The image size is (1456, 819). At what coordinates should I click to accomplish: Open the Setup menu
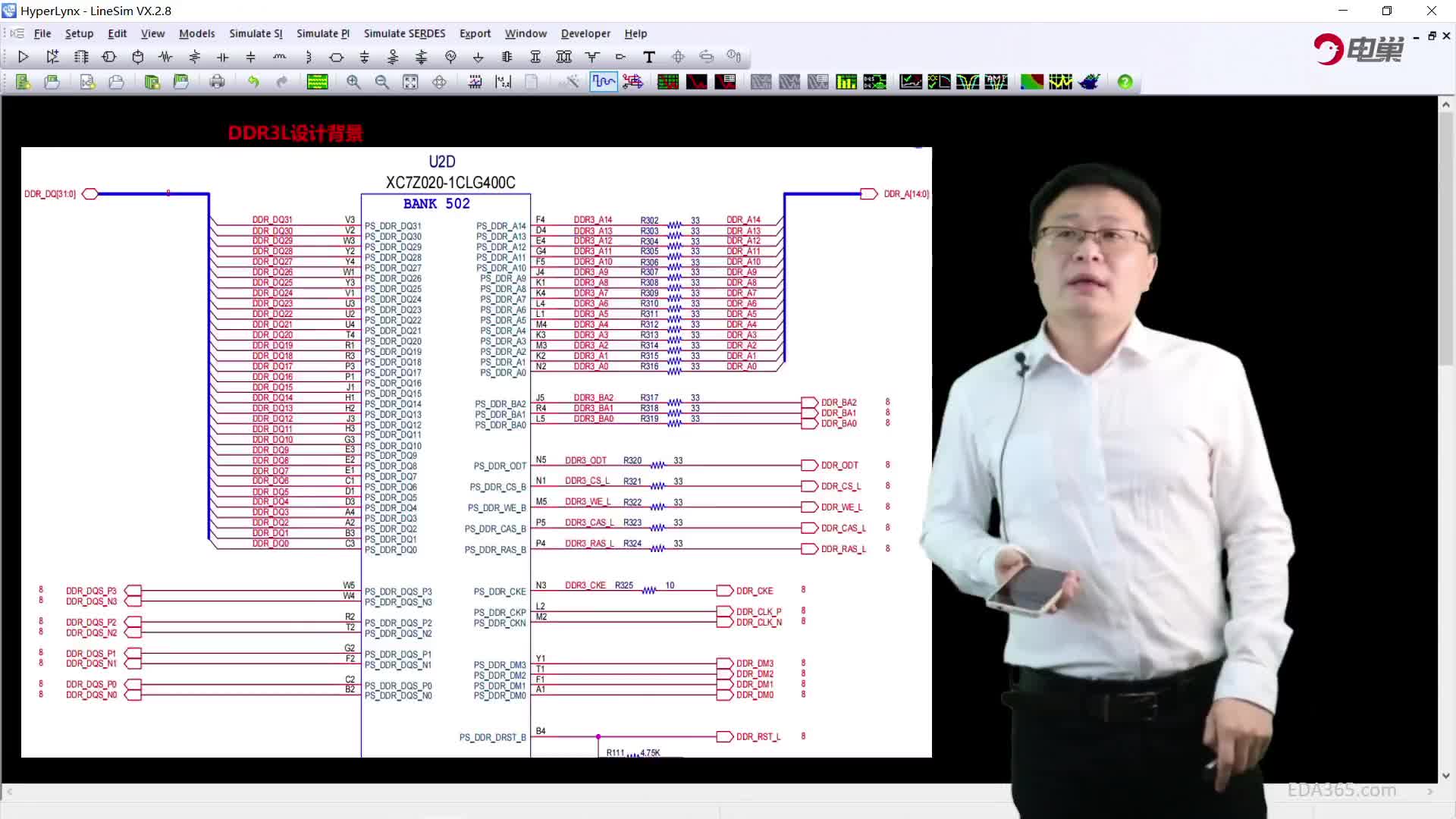[x=79, y=33]
